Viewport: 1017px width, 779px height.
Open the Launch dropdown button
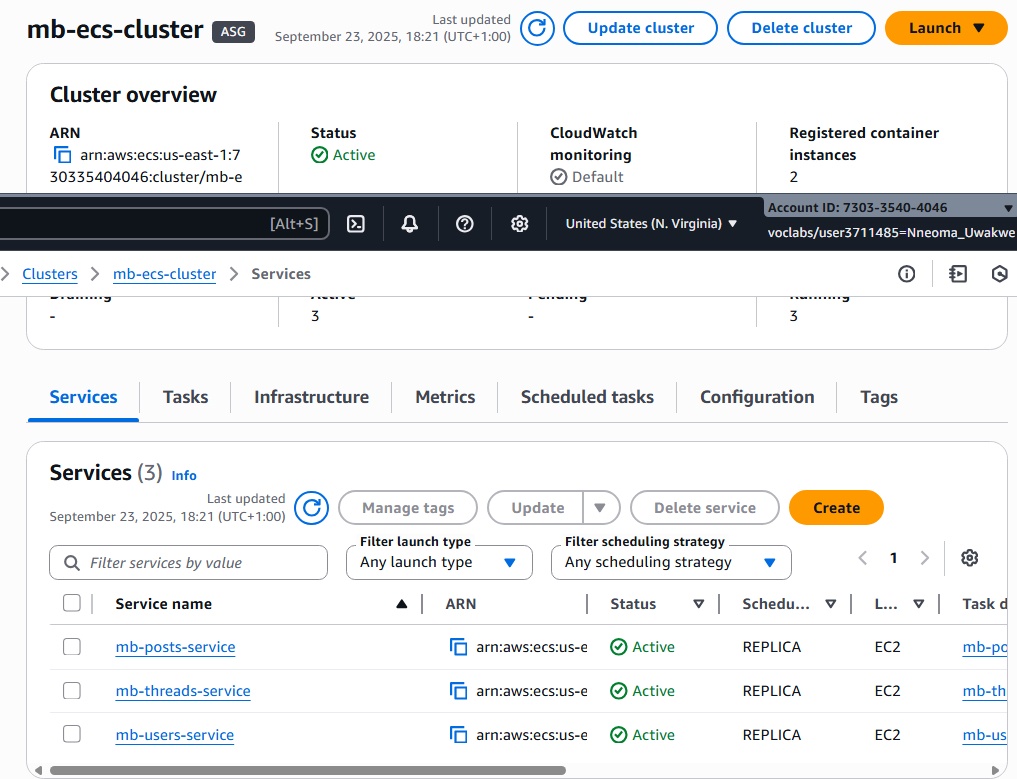pos(946,28)
